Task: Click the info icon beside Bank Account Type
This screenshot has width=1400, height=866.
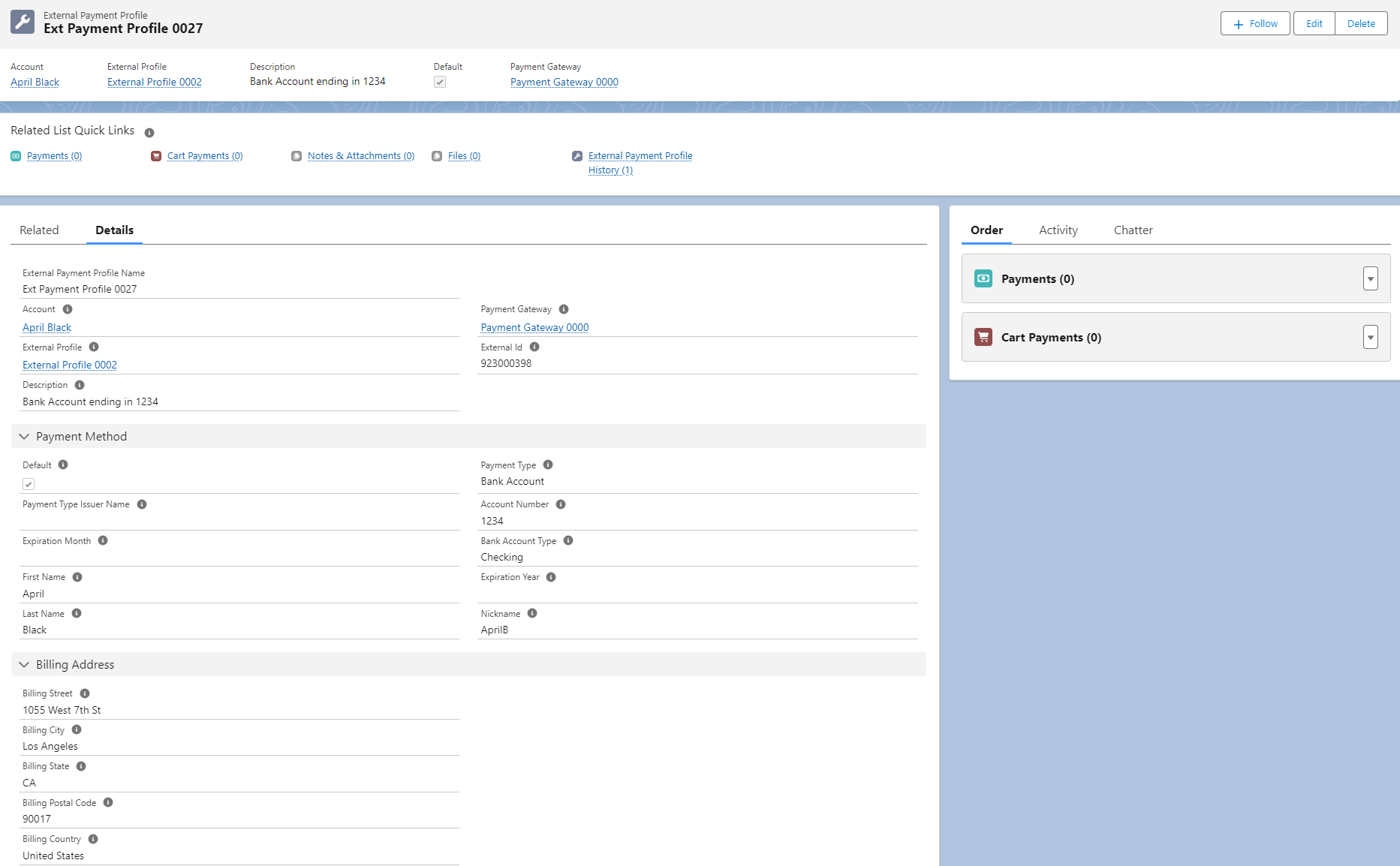Action: point(568,540)
